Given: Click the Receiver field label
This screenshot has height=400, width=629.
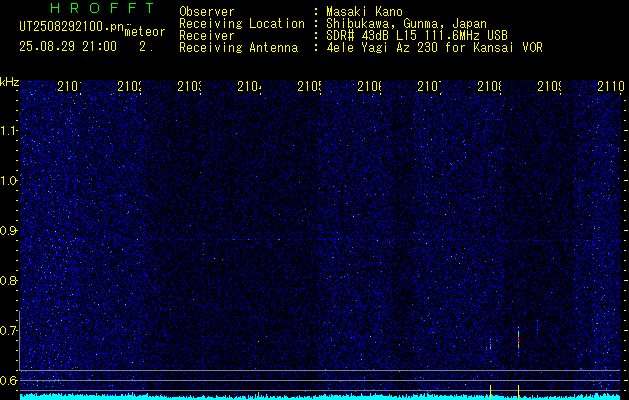Looking at the screenshot, I should [207, 36].
